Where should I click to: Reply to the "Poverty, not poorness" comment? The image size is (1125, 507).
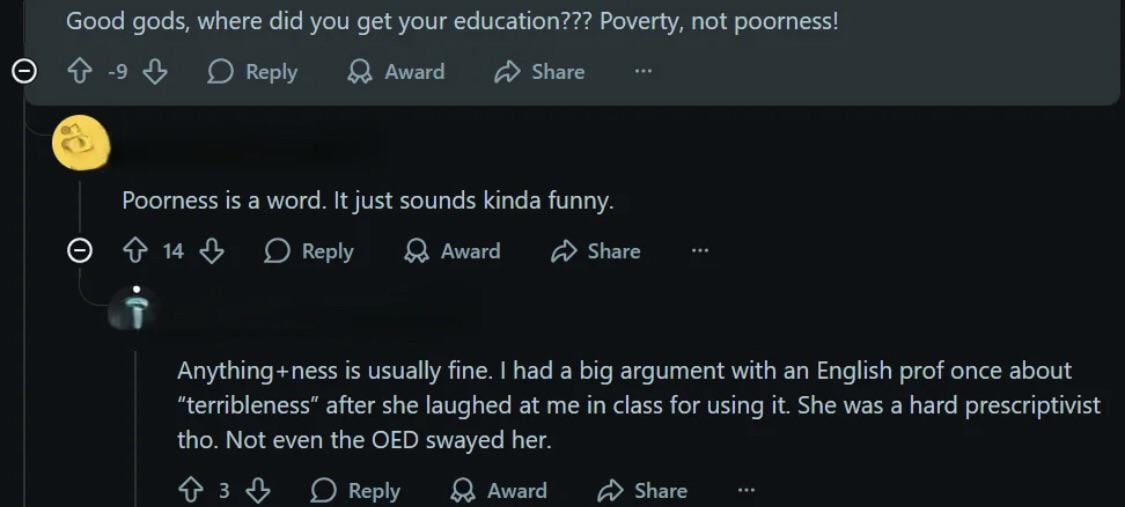[253, 72]
